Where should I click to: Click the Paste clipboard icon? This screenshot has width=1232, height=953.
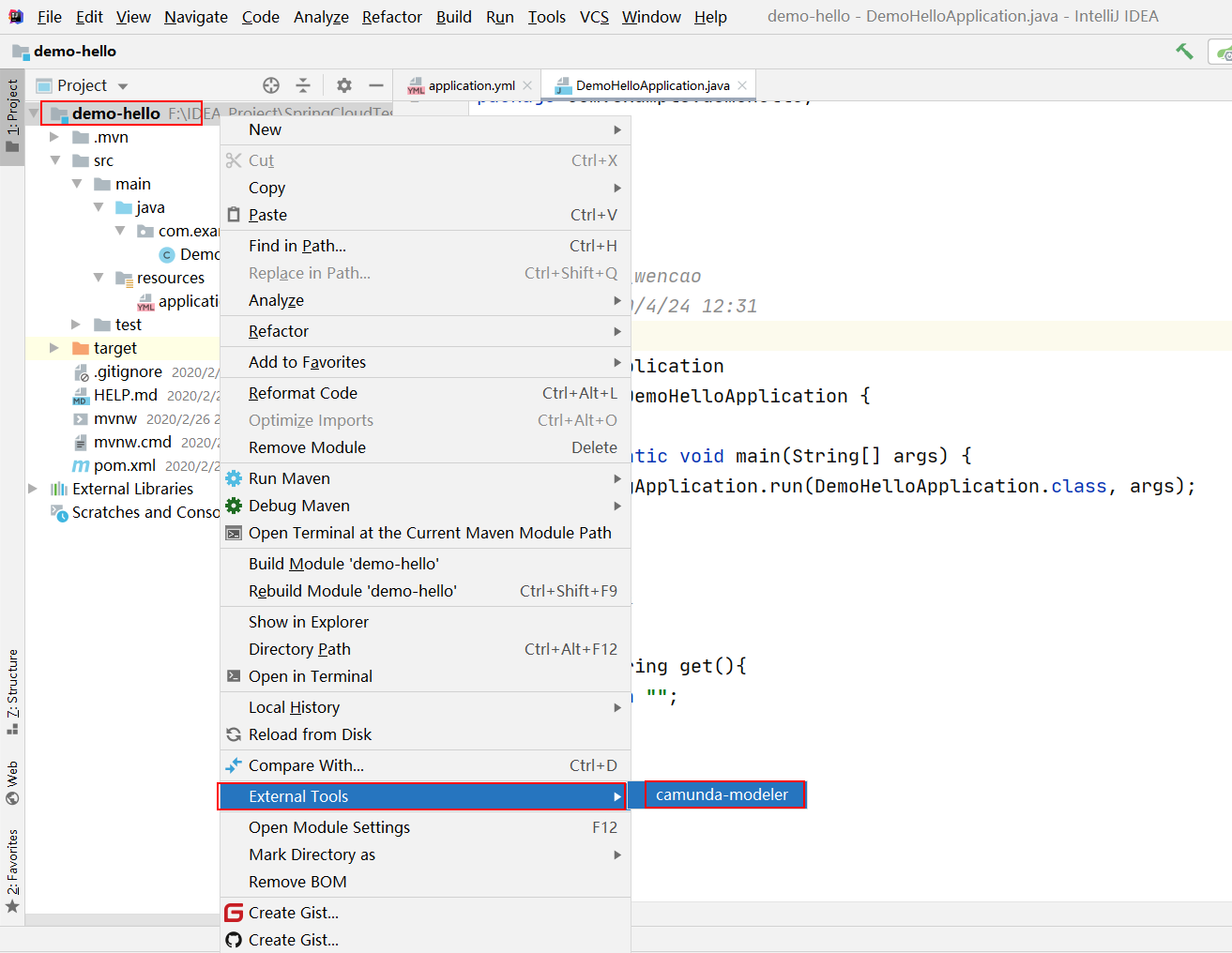tap(234, 215)
